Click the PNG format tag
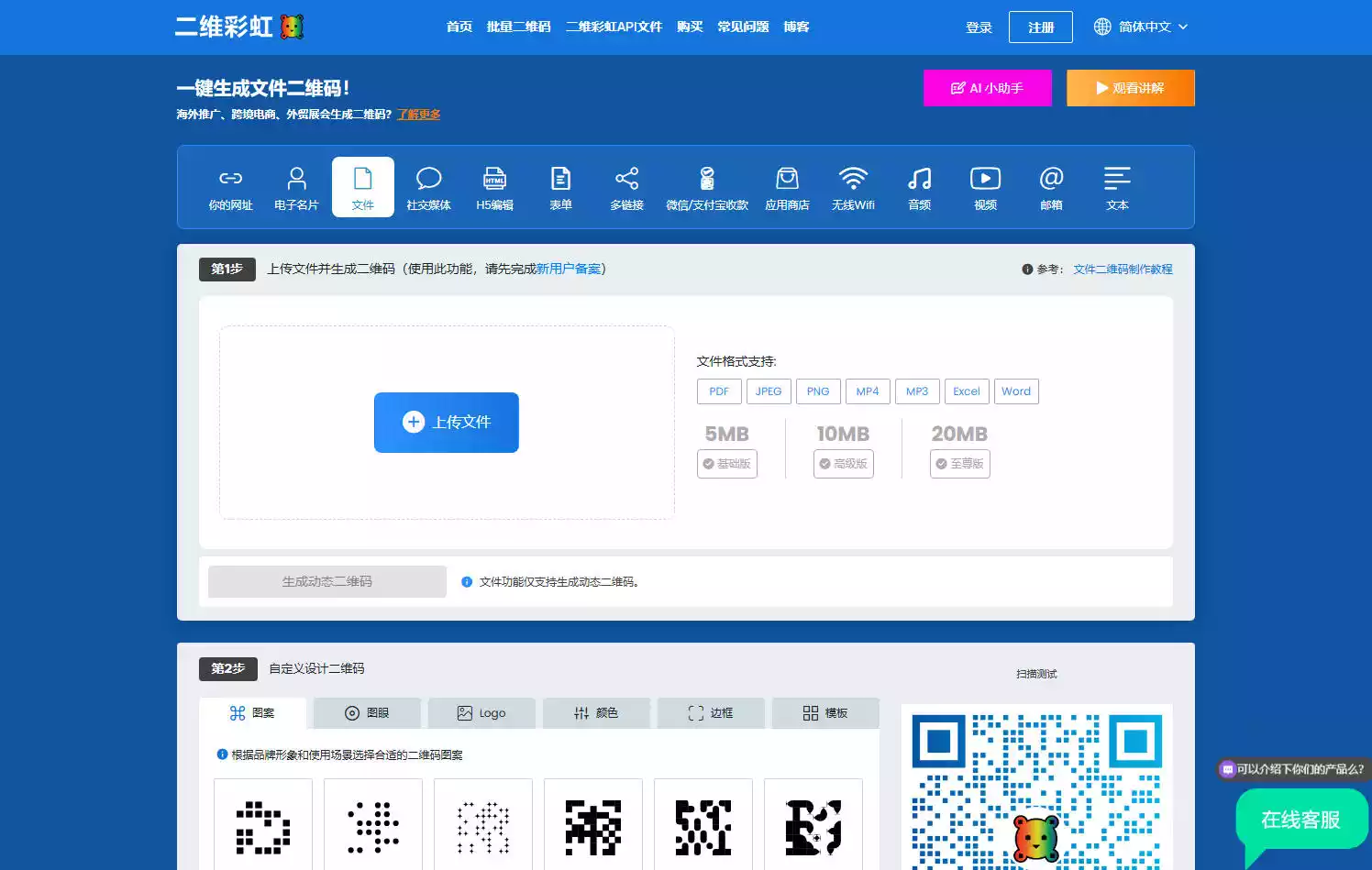The height and width of the screenshot is (870, 1372). coord(818,391)
